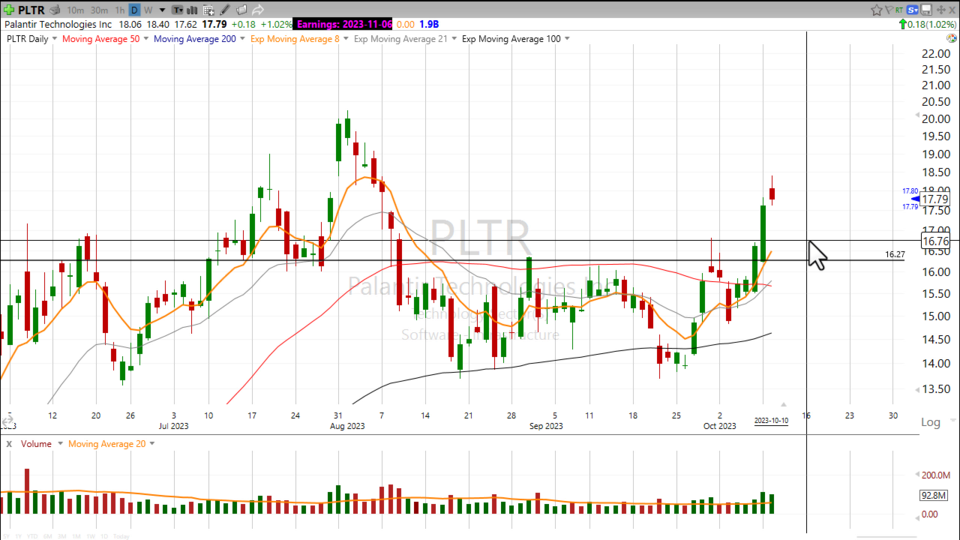Viewport: 960px width, 540px height.
Task: Click the 2023-10-10 date cursor label
Action: [x=771, y=421]
